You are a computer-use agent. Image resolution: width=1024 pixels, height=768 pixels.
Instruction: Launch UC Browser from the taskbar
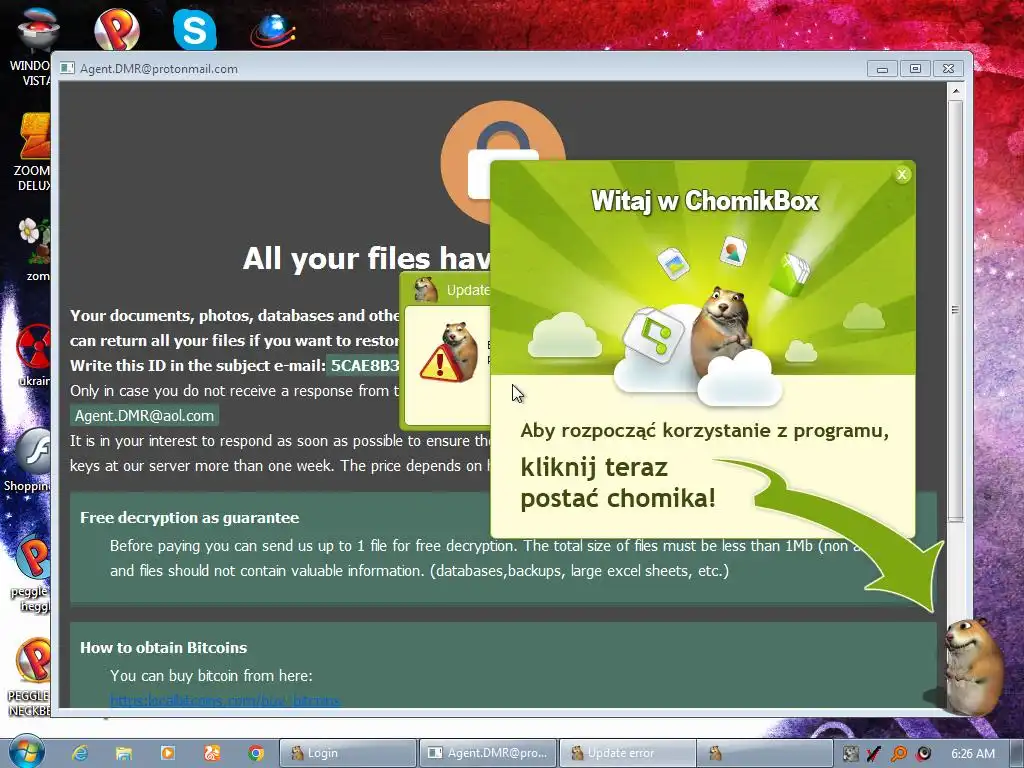(x=212, y=753)
